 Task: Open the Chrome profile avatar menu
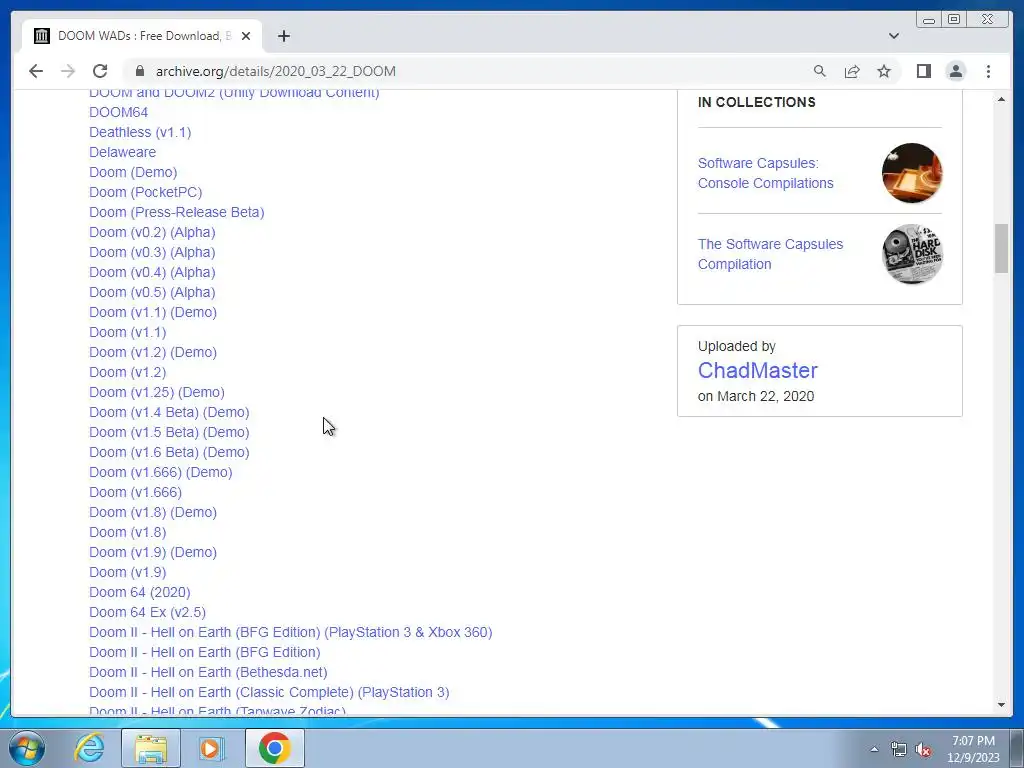(955, 71)
